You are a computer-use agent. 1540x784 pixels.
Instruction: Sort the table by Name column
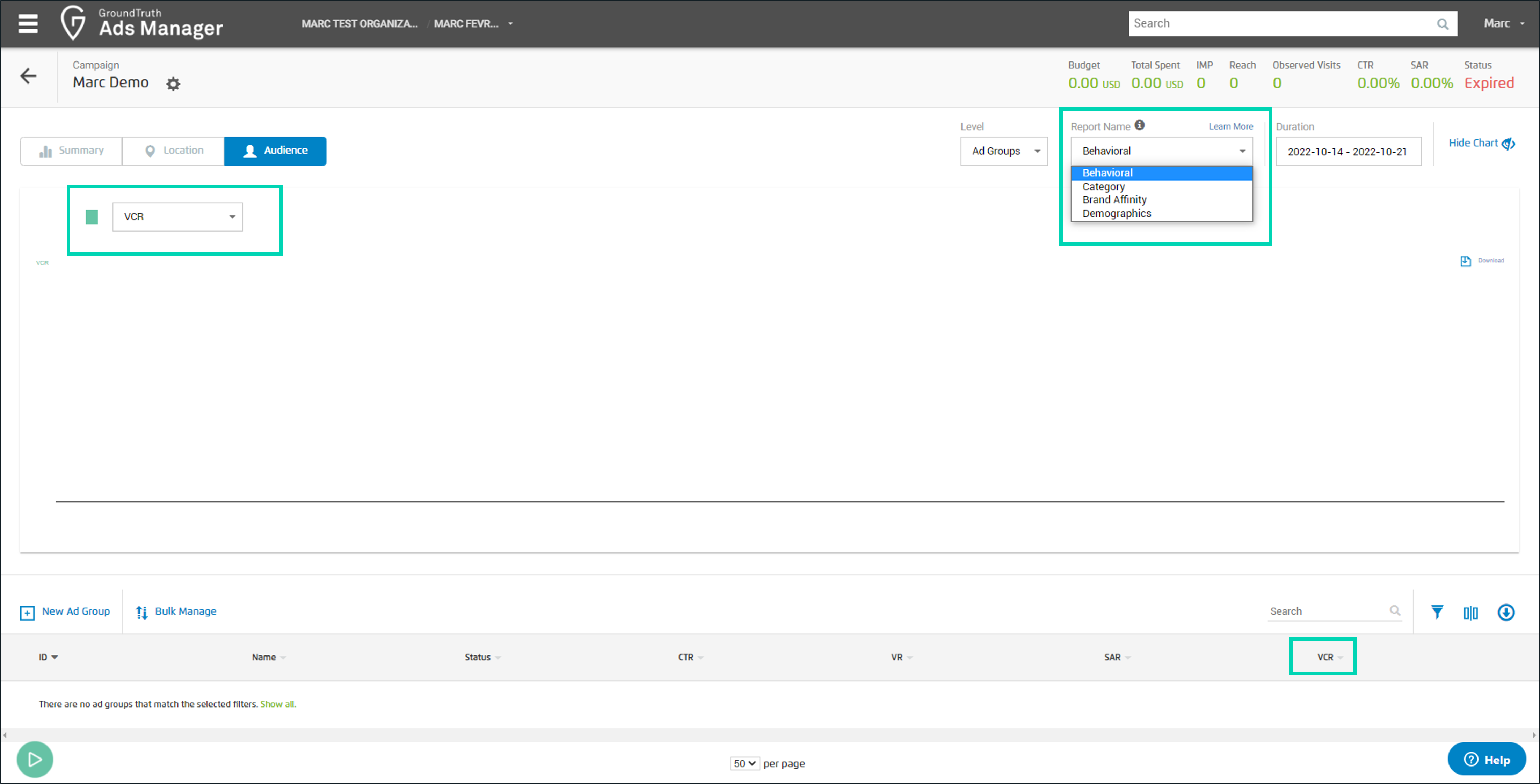coord(268,657)
